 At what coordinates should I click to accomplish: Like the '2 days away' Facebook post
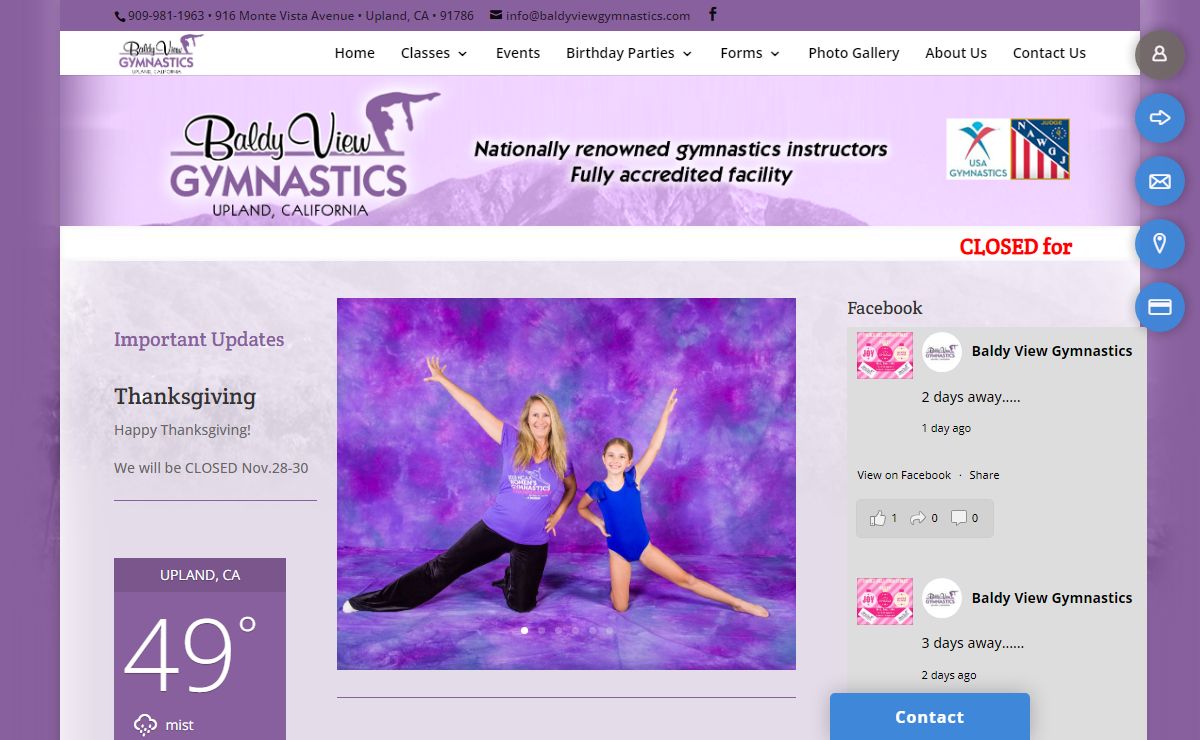click(879, 518)
